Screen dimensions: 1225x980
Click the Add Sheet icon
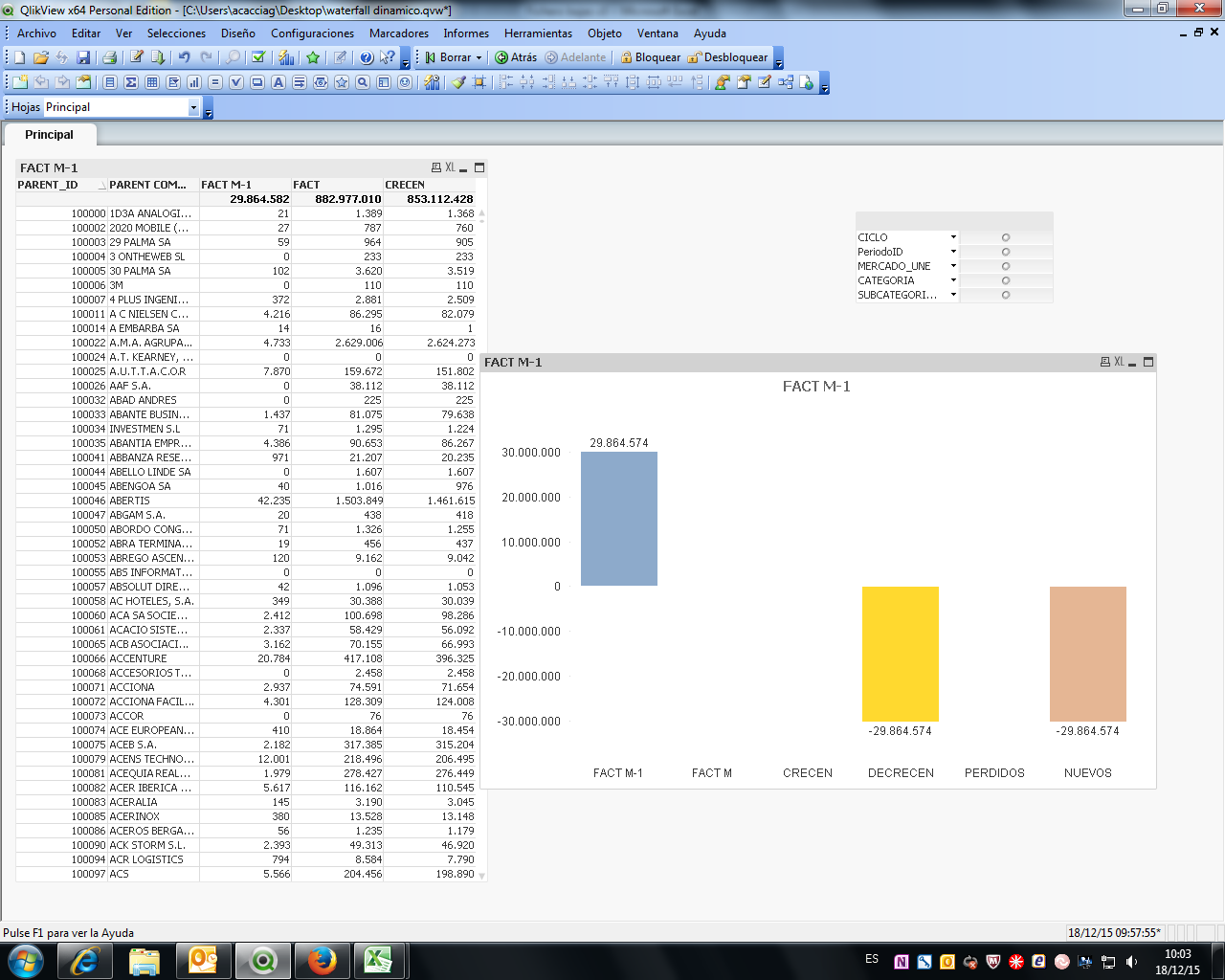20,82
